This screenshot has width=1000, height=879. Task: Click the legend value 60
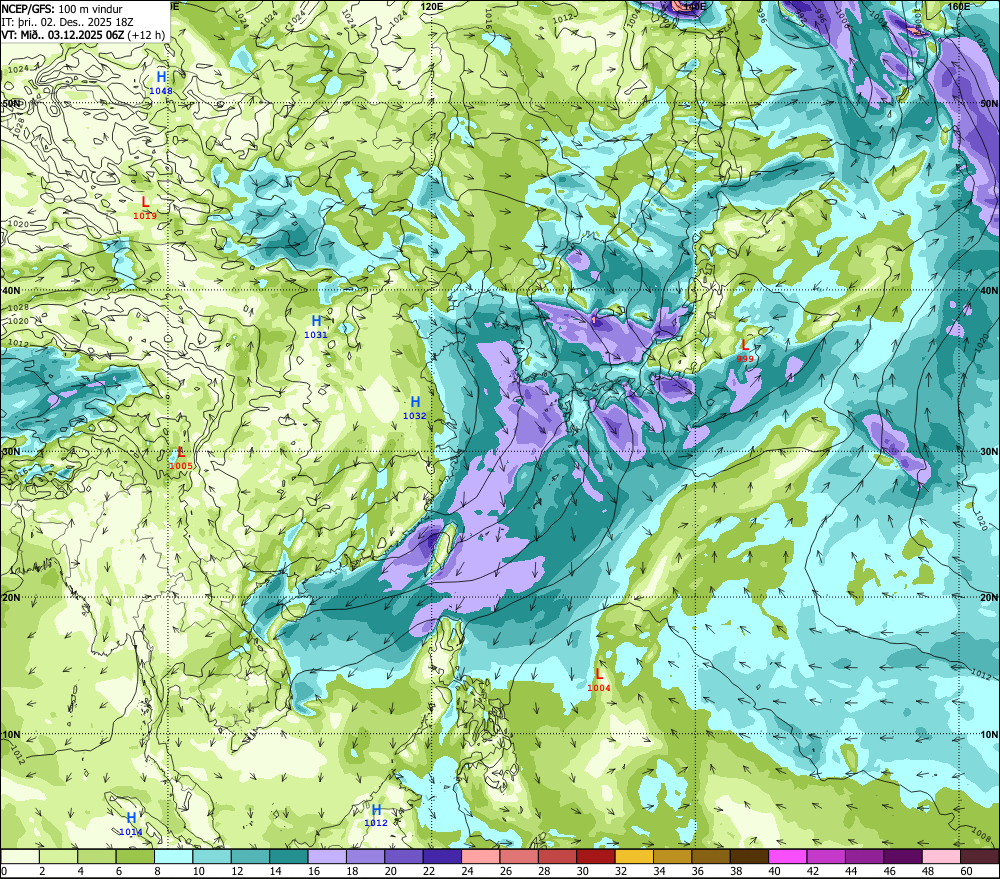[967, 871]
